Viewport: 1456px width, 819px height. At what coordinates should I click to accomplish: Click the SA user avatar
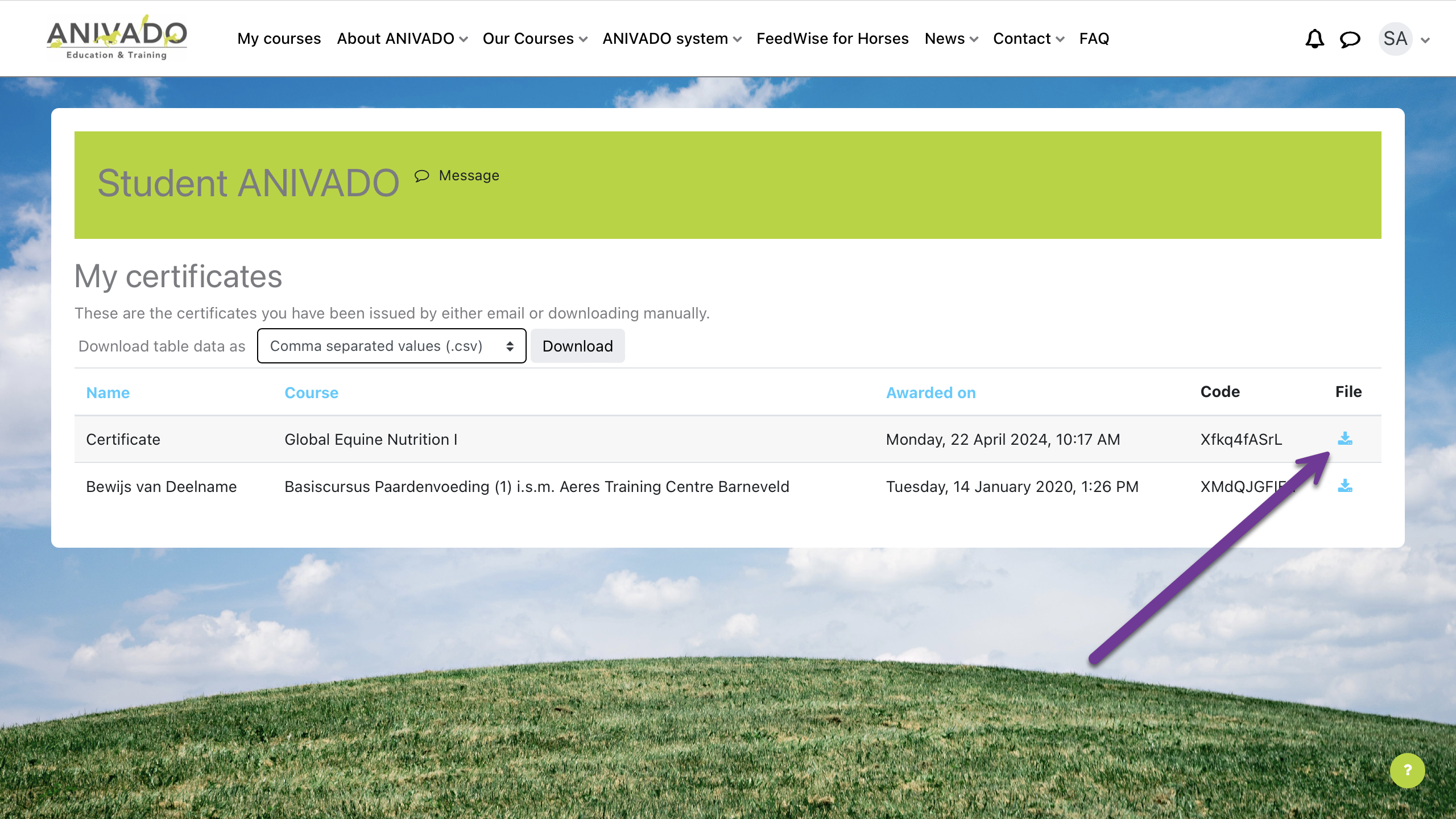tap(1395, 39)
